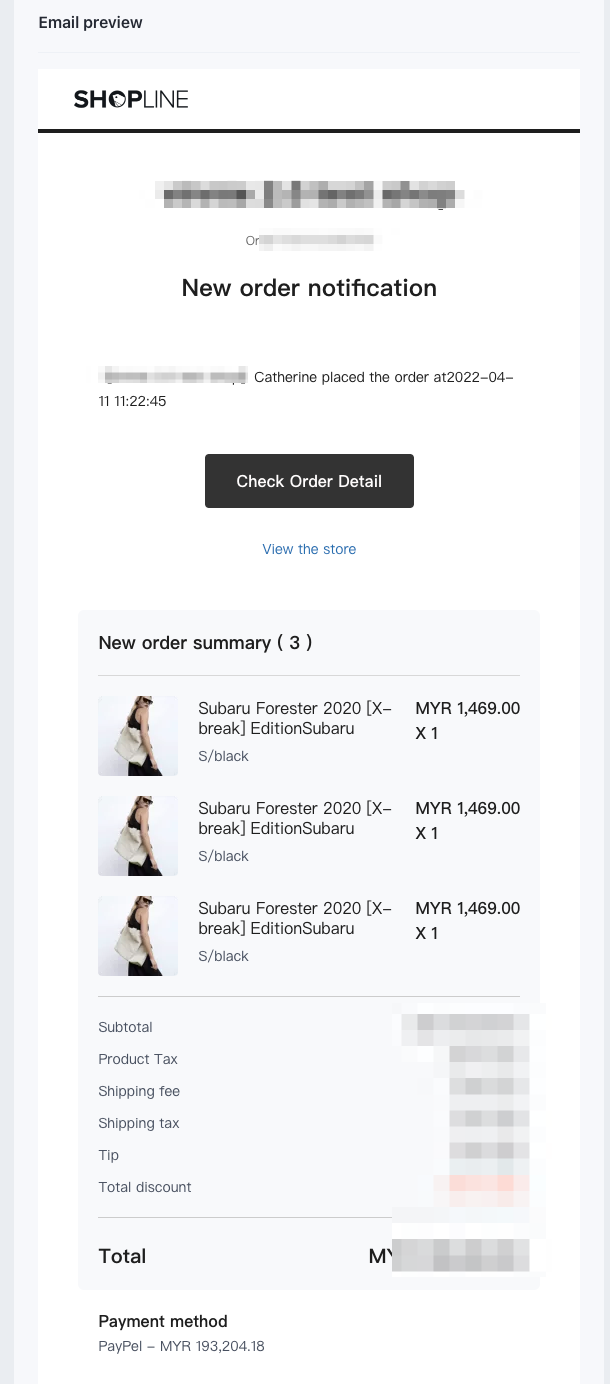Click the New order notification title
This screenshot has width=610, height=1384.
309,288
